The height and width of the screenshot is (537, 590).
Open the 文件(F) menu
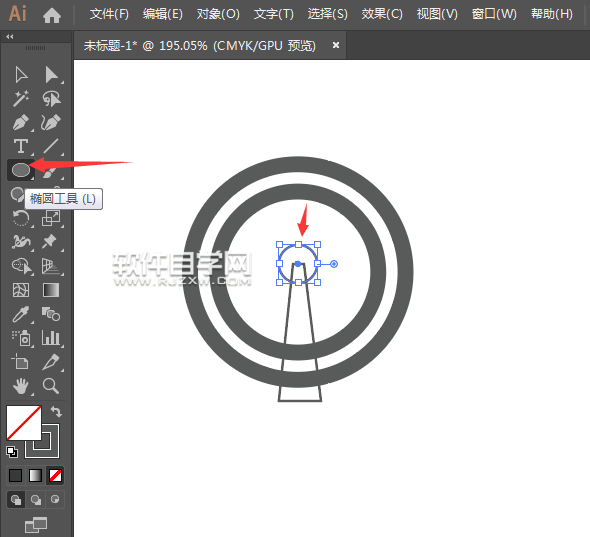pyautogui.click(x=109, y=14)
